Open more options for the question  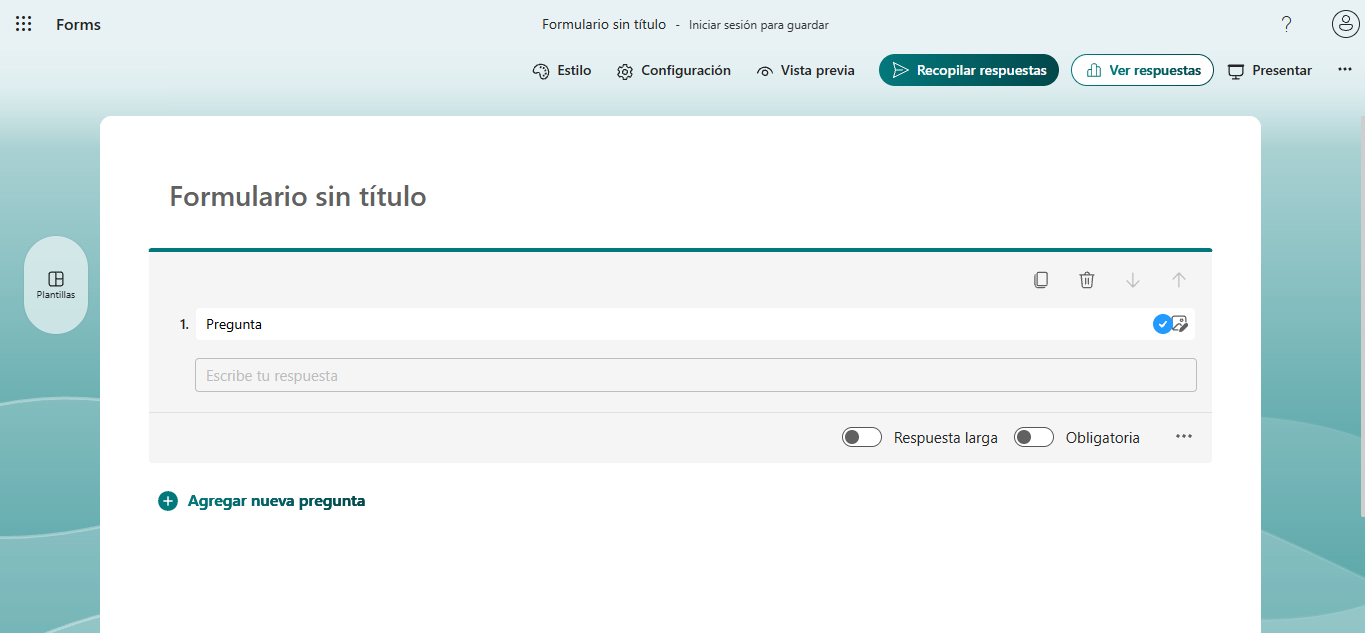(x=1184, y=436)
